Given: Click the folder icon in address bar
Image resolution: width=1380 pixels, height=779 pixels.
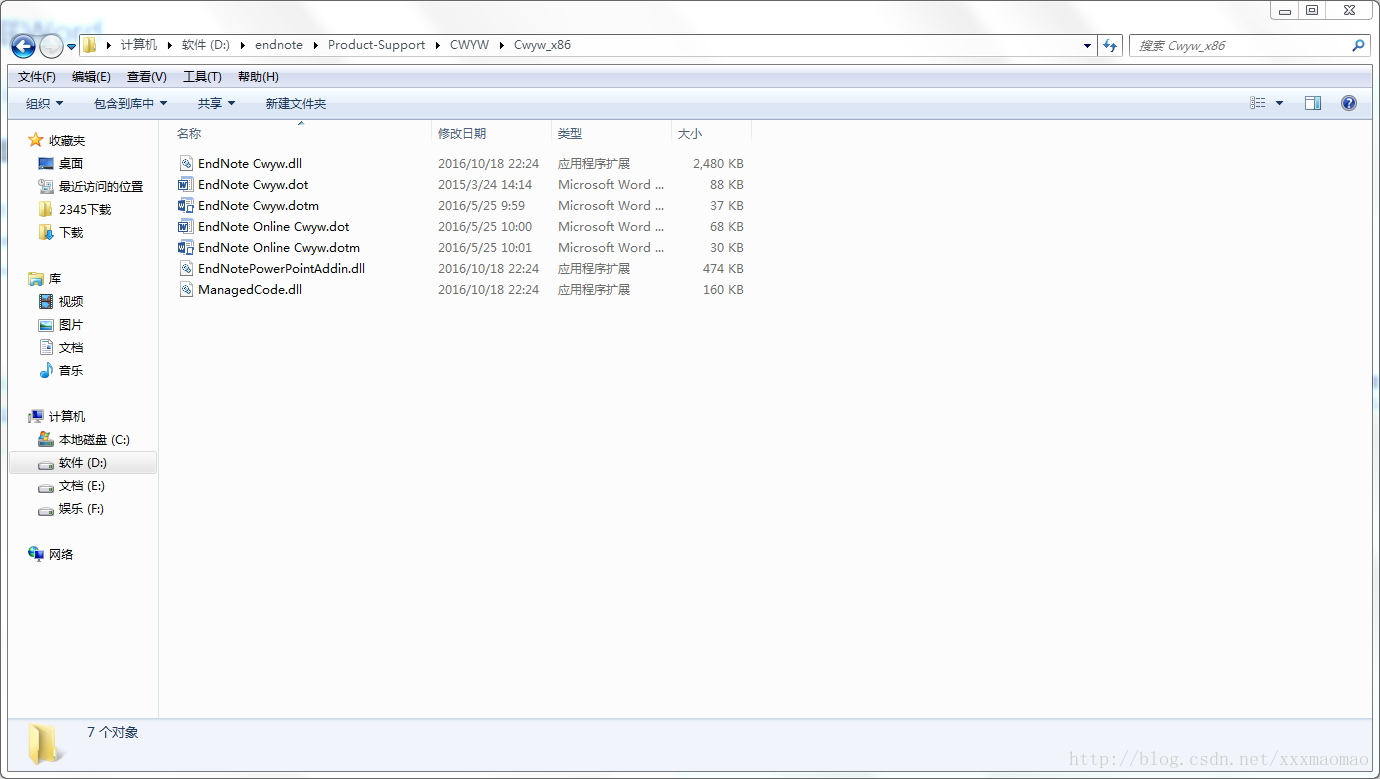Looking at the screenshot, I should [90, 45].
